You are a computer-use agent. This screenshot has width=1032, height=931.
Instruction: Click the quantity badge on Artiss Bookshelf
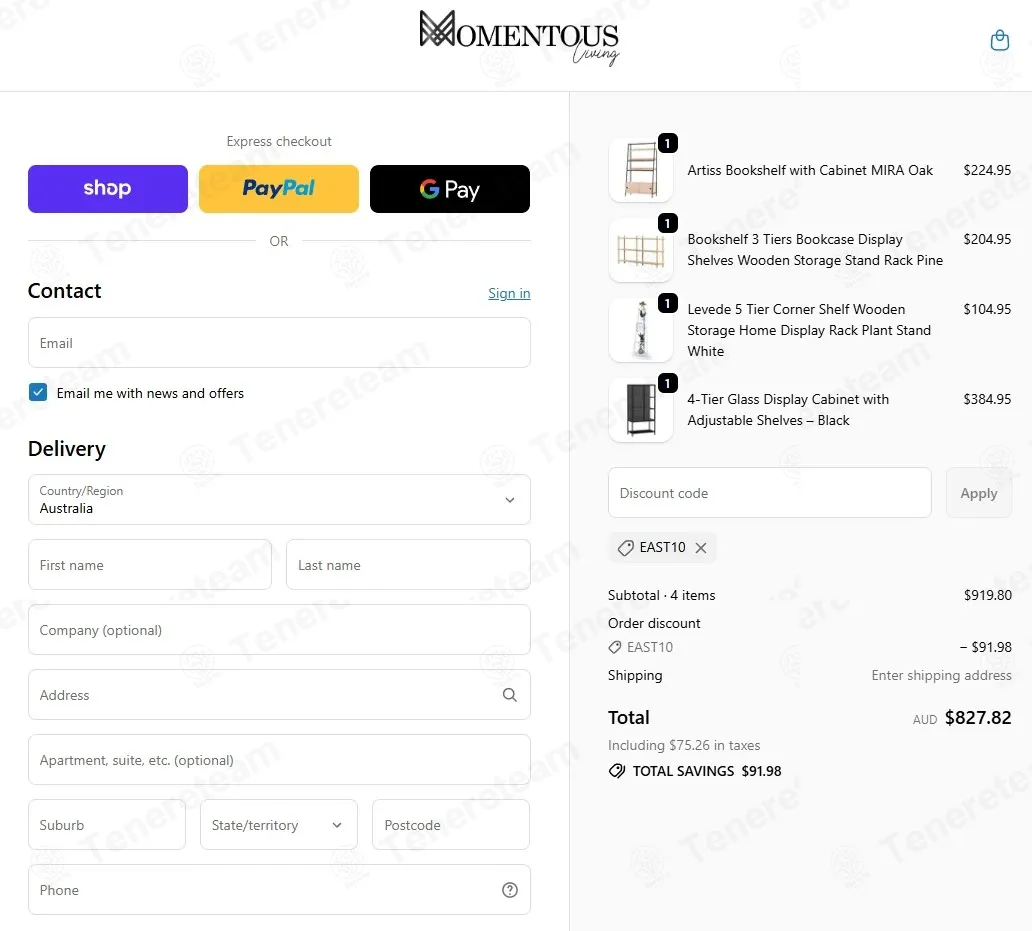[667, 143]
